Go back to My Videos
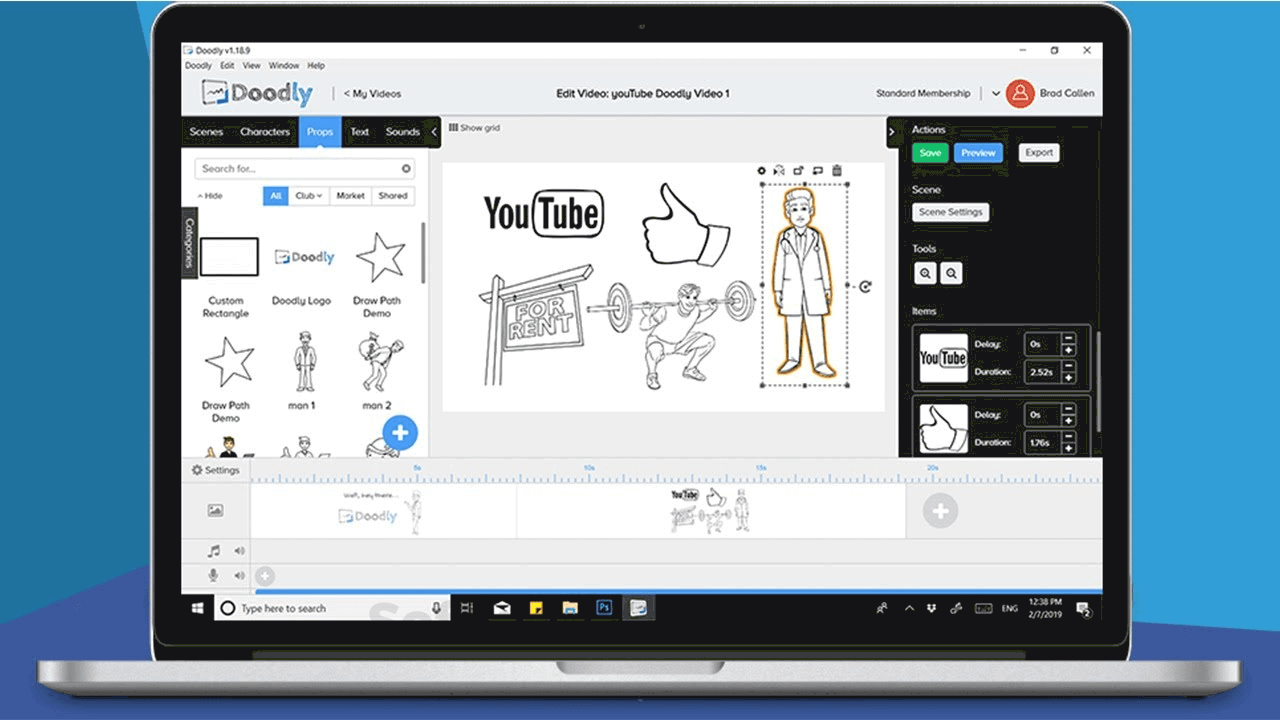Screen dimensions: 1280x720 pos(372,94)
